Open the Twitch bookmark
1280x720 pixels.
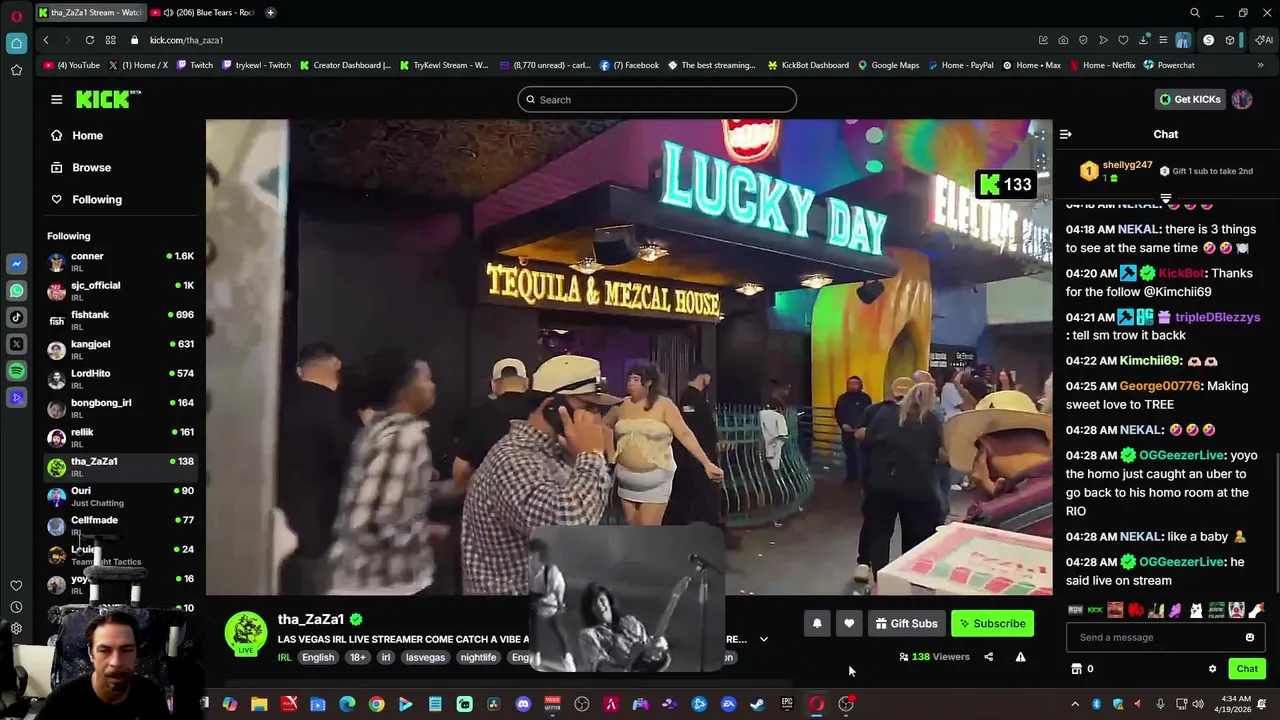point(195,65)
